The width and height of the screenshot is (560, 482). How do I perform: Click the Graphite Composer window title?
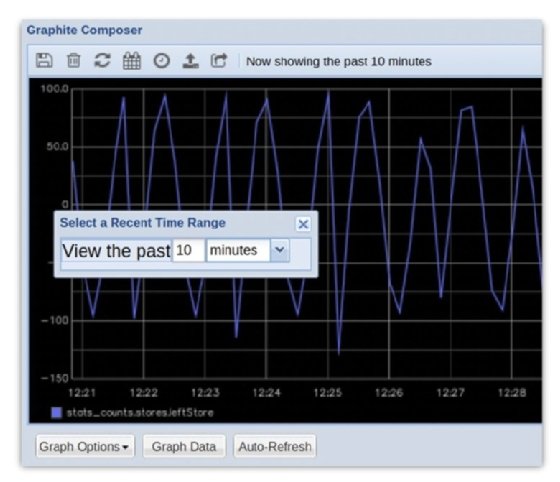85,30
